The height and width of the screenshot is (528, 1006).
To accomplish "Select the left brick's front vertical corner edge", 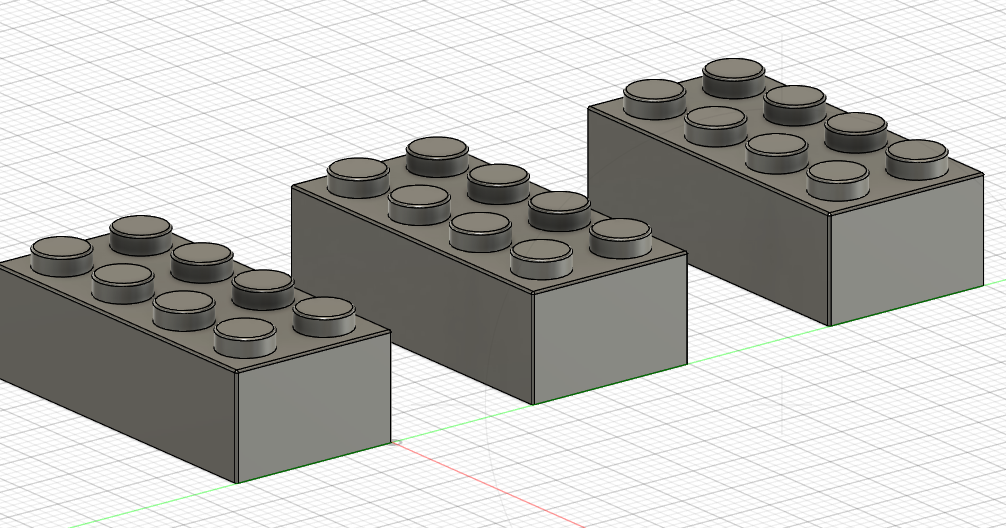I will [236, 427].
